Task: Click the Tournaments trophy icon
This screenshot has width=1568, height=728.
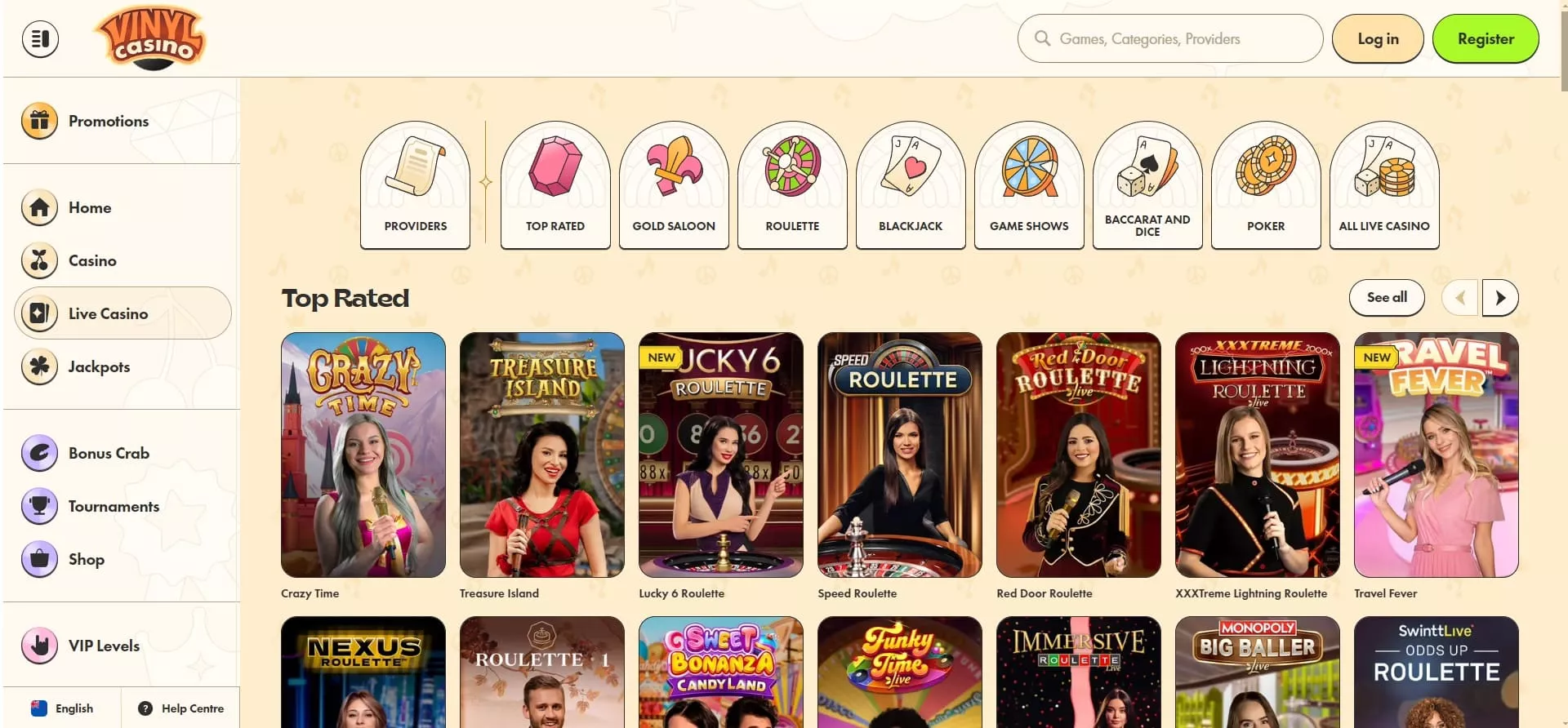Action: coord(39,506)
